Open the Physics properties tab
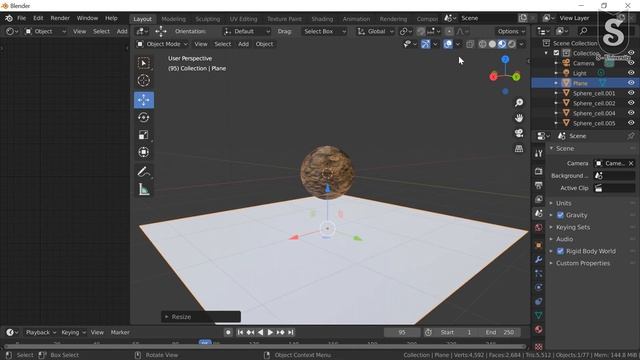The width and height of the screenshot is (640, 360). [x=538, y=287]
